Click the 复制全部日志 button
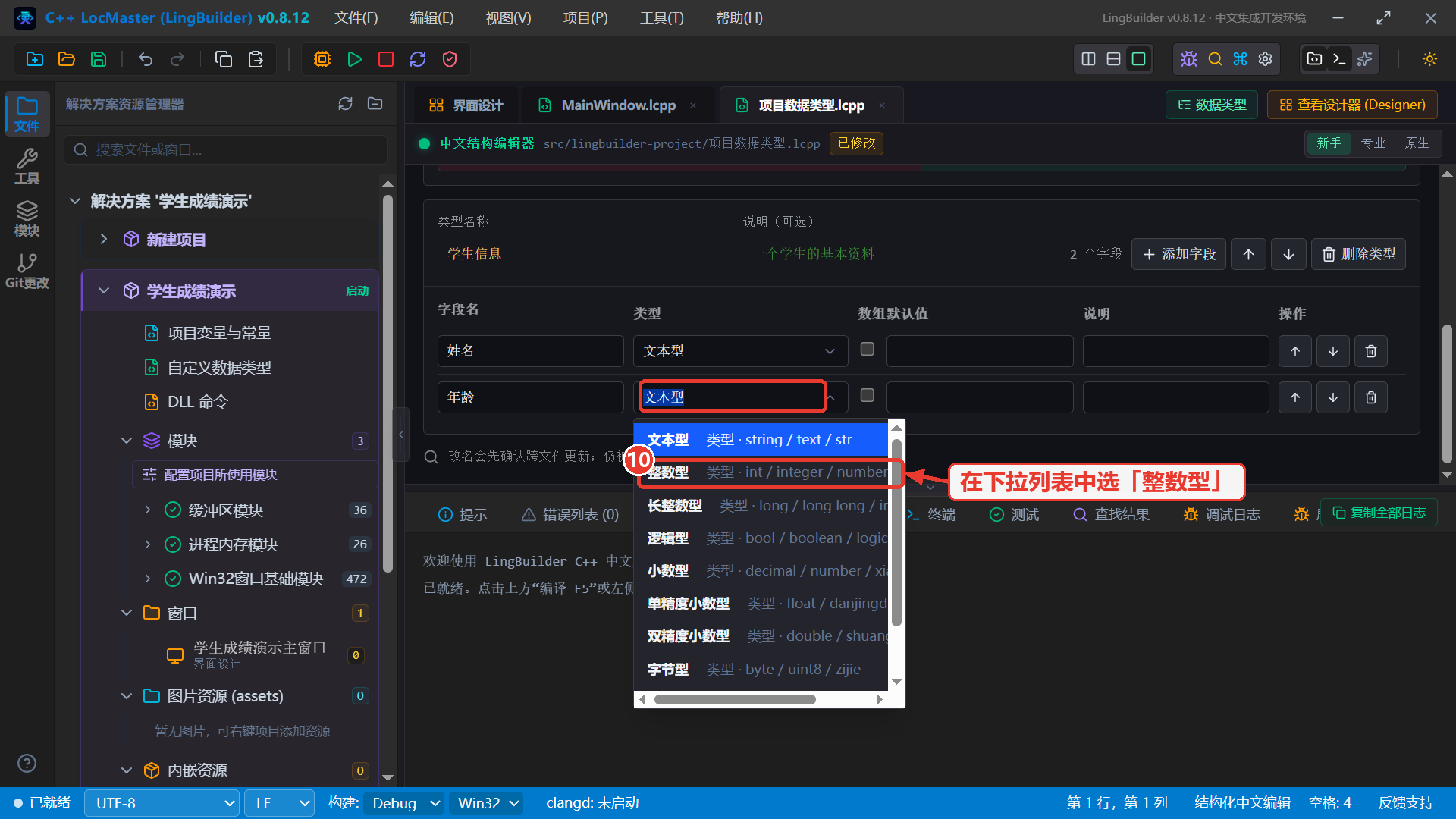This screenshot has width=1456, height=819. point(1379,513)
